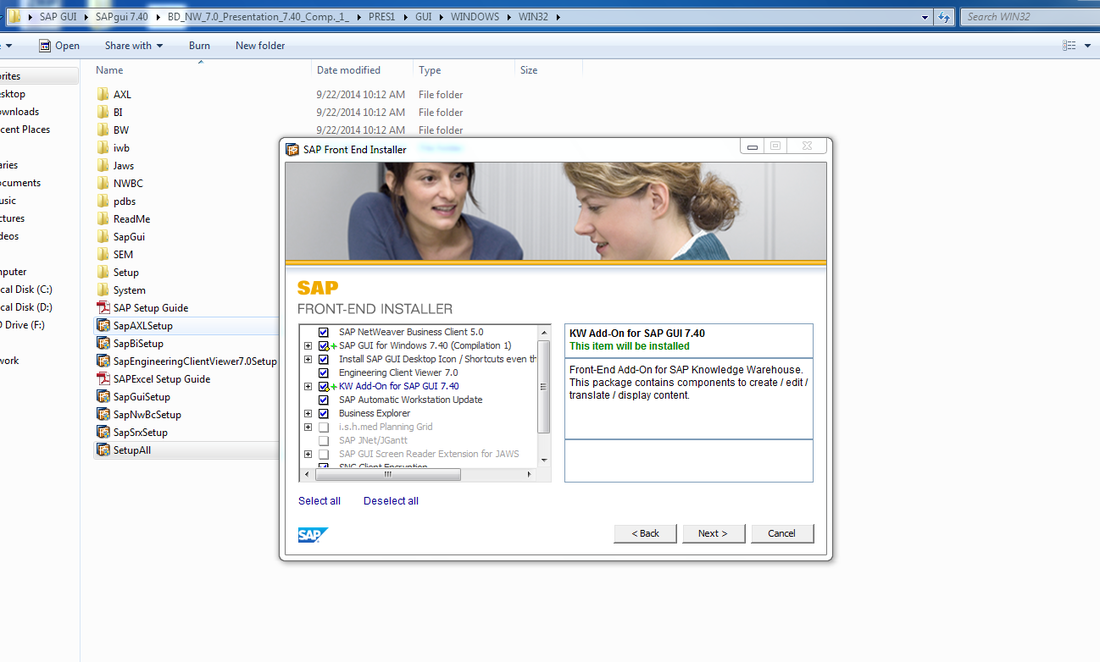The width and height of the screenshot is (1100, 662).
Task: Click the SapBiSetup installer icon
Action: click(x=103, y=343)
